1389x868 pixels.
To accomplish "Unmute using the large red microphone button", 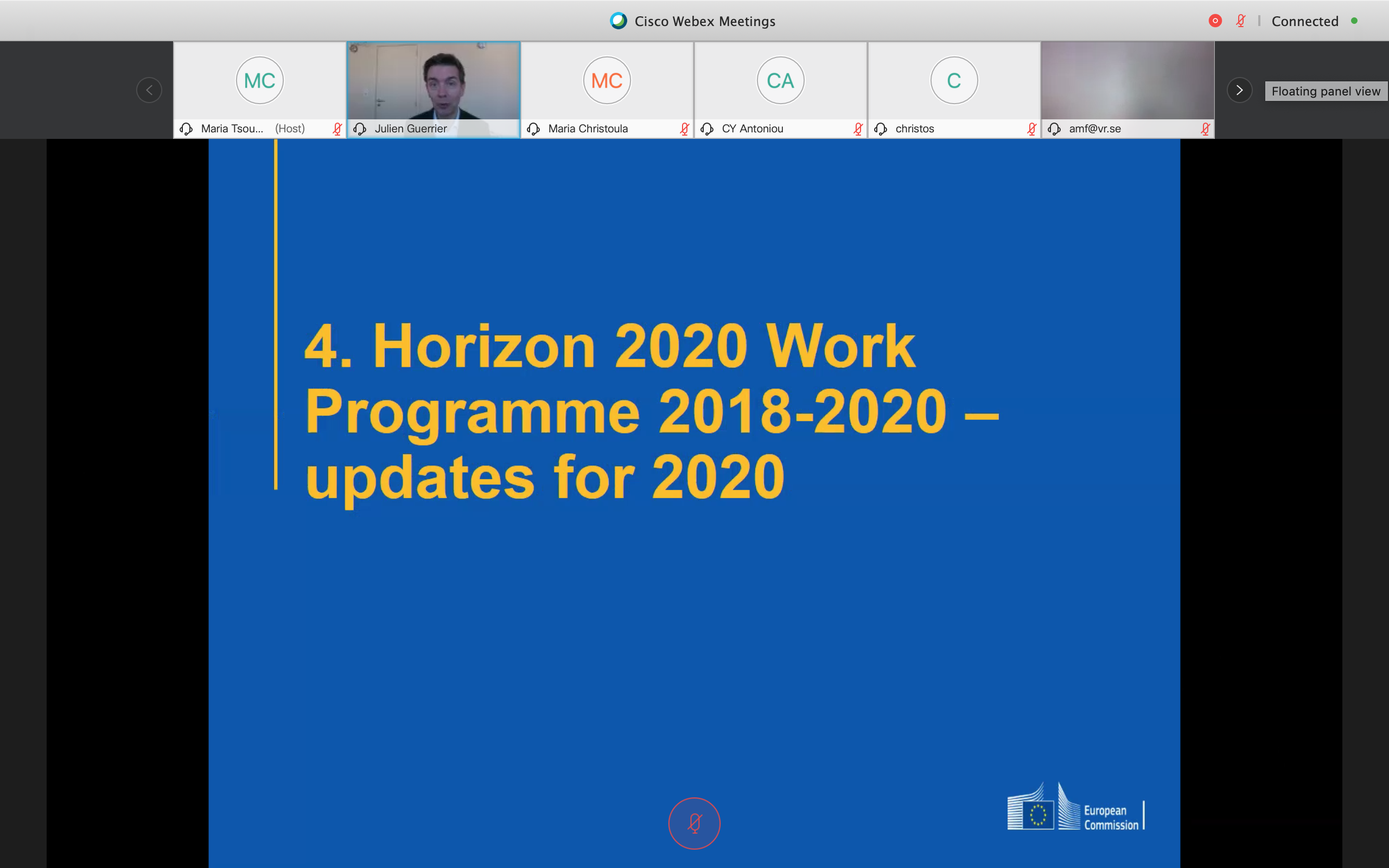I will (694, 823).
